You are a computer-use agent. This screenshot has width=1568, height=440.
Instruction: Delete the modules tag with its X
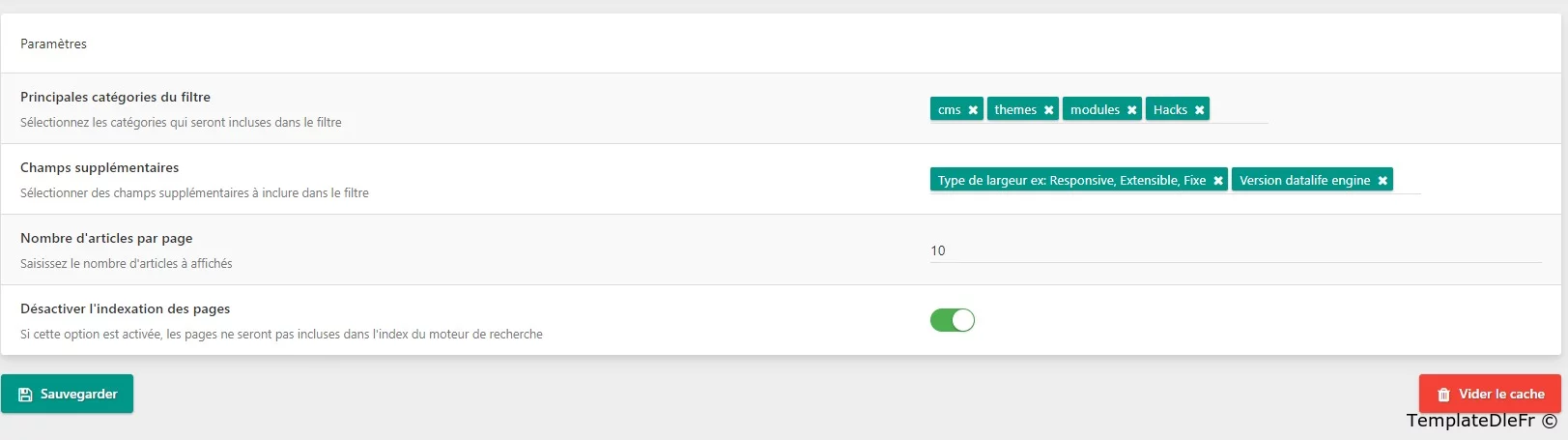click(x=1131, y=110)
